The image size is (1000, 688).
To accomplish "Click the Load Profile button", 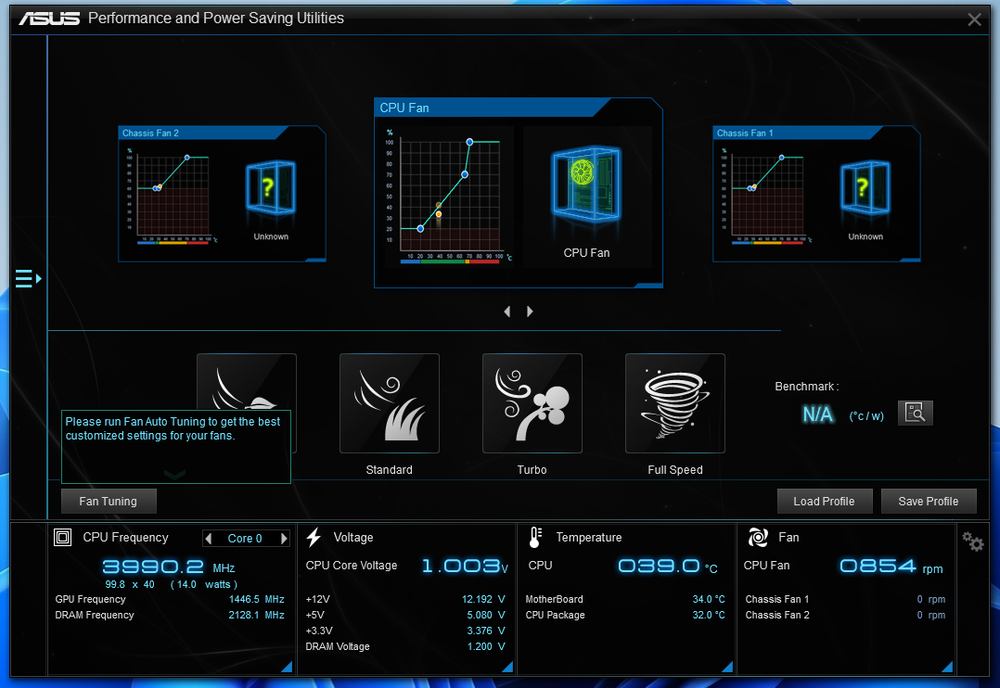I will coord(824,501).
